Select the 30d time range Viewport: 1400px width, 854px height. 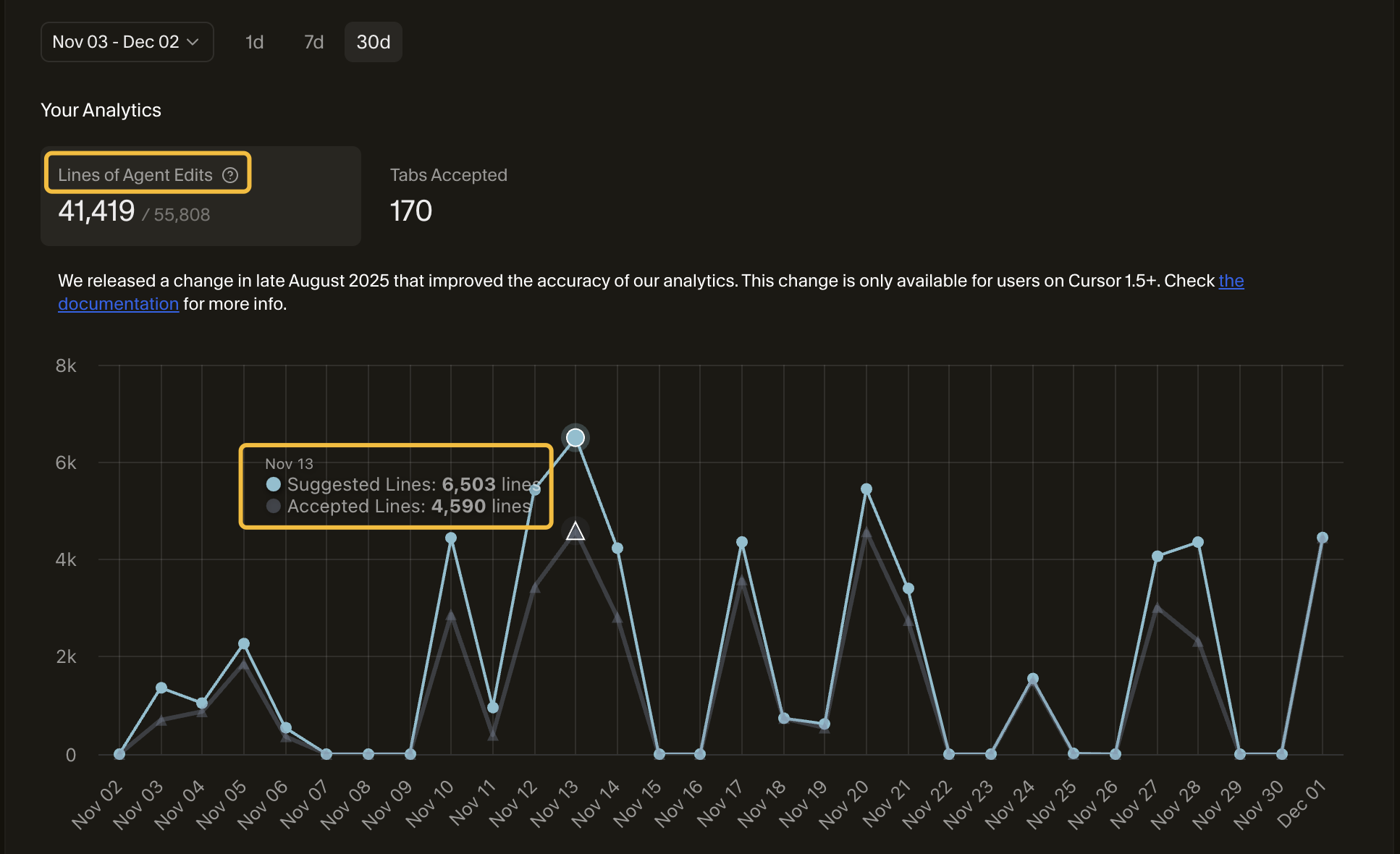(x=373, y=42)
